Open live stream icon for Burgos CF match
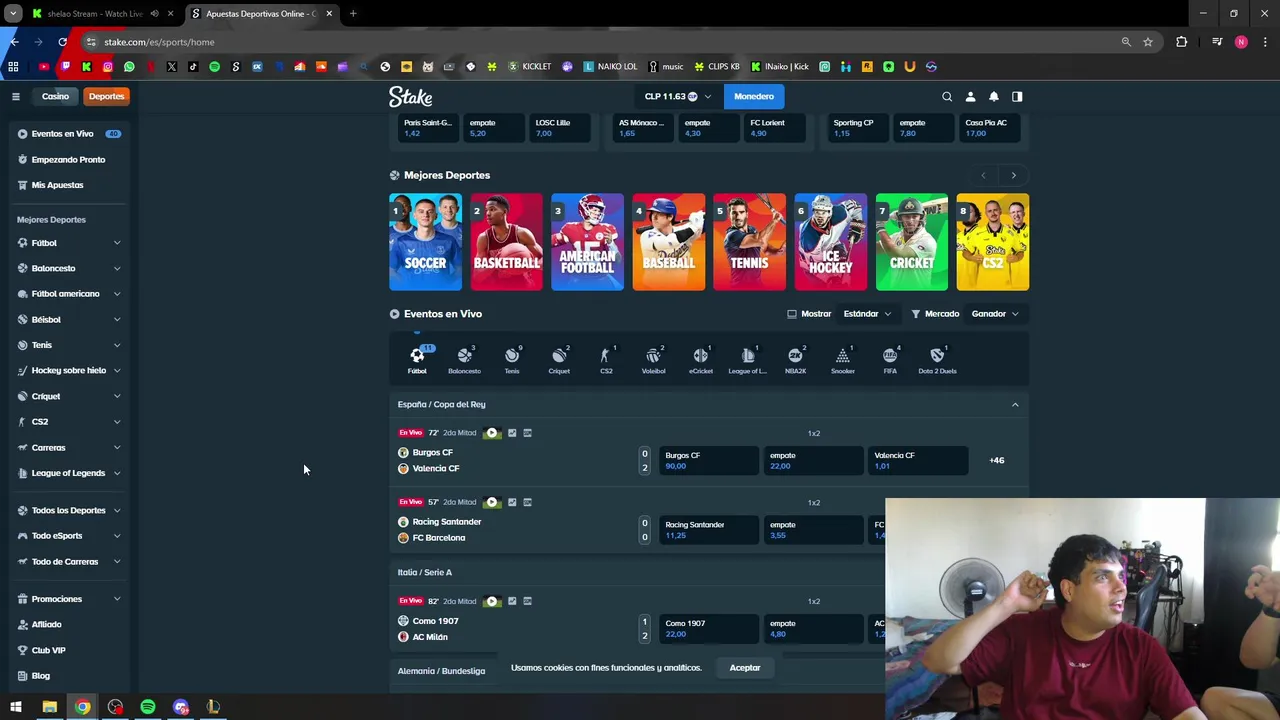 point(491,433)
